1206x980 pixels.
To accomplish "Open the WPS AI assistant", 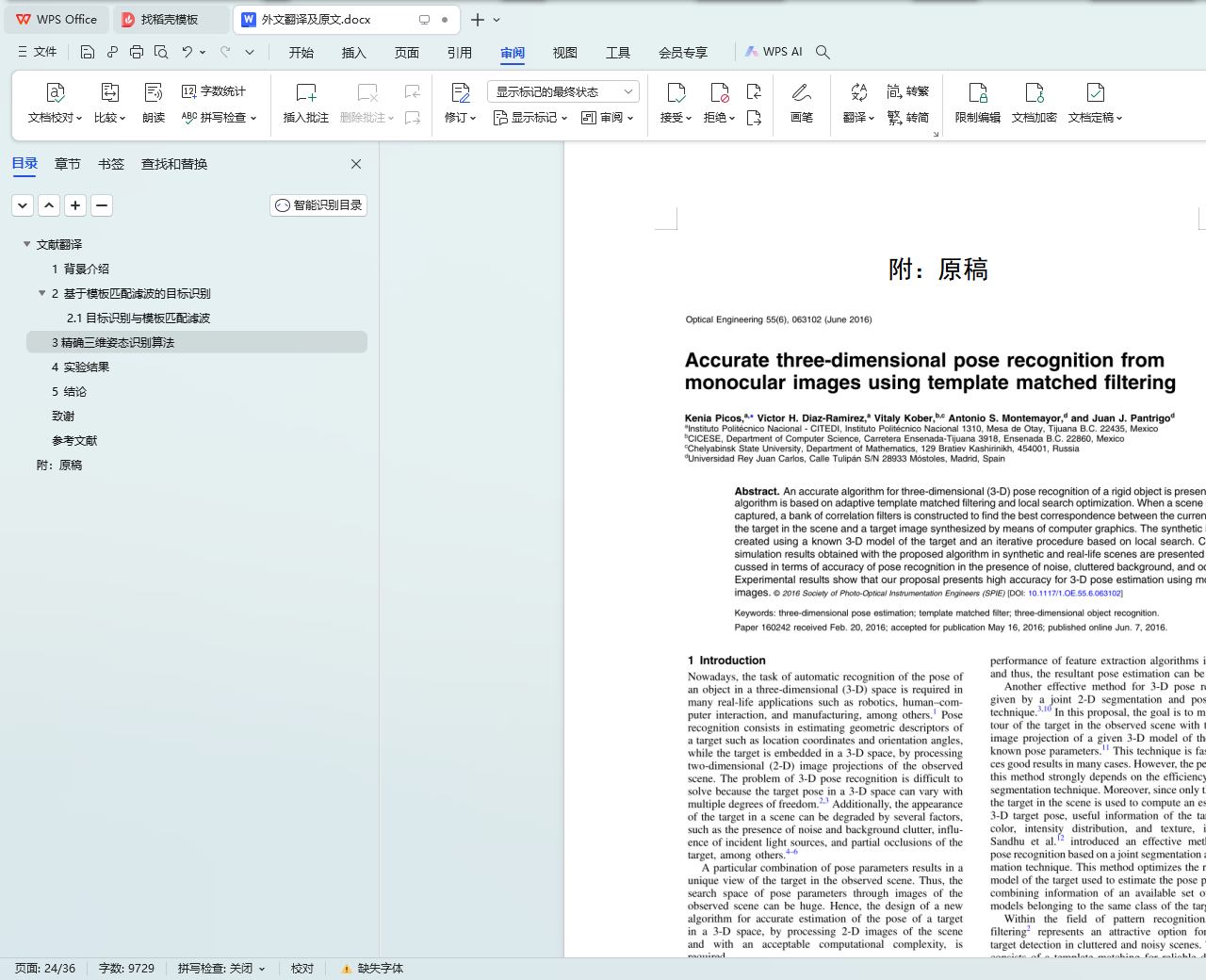I will tap(774, 52).
